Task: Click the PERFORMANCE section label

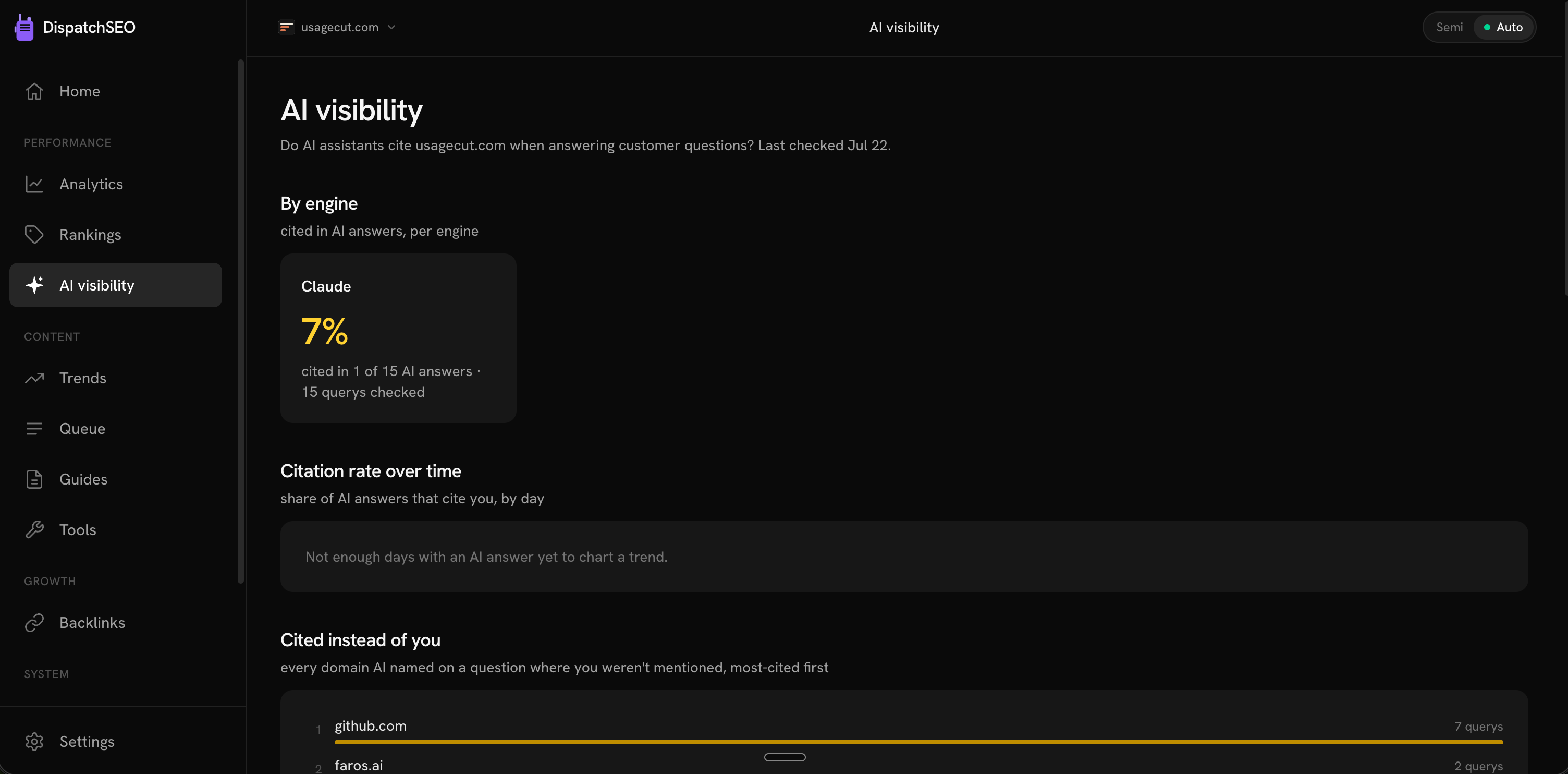Action: tap(68, 142)
